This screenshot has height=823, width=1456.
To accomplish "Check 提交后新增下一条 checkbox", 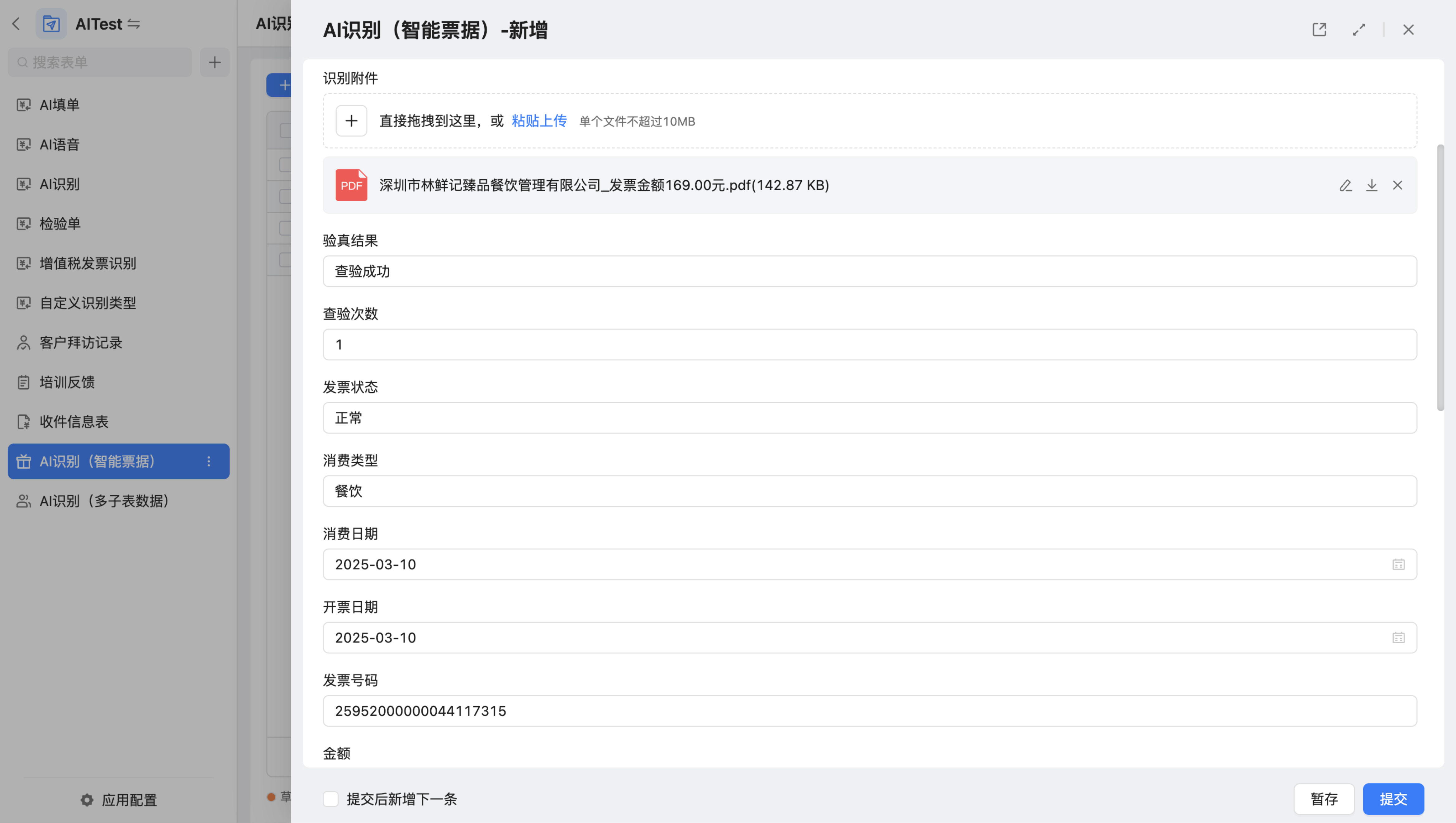I will point(331,799).
